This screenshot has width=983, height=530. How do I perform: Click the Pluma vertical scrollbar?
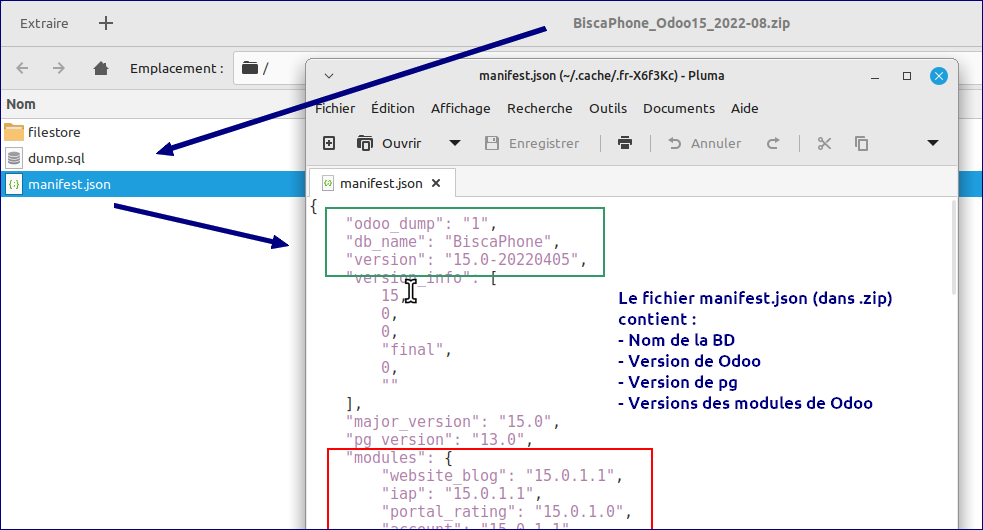[x=954, y=248]
